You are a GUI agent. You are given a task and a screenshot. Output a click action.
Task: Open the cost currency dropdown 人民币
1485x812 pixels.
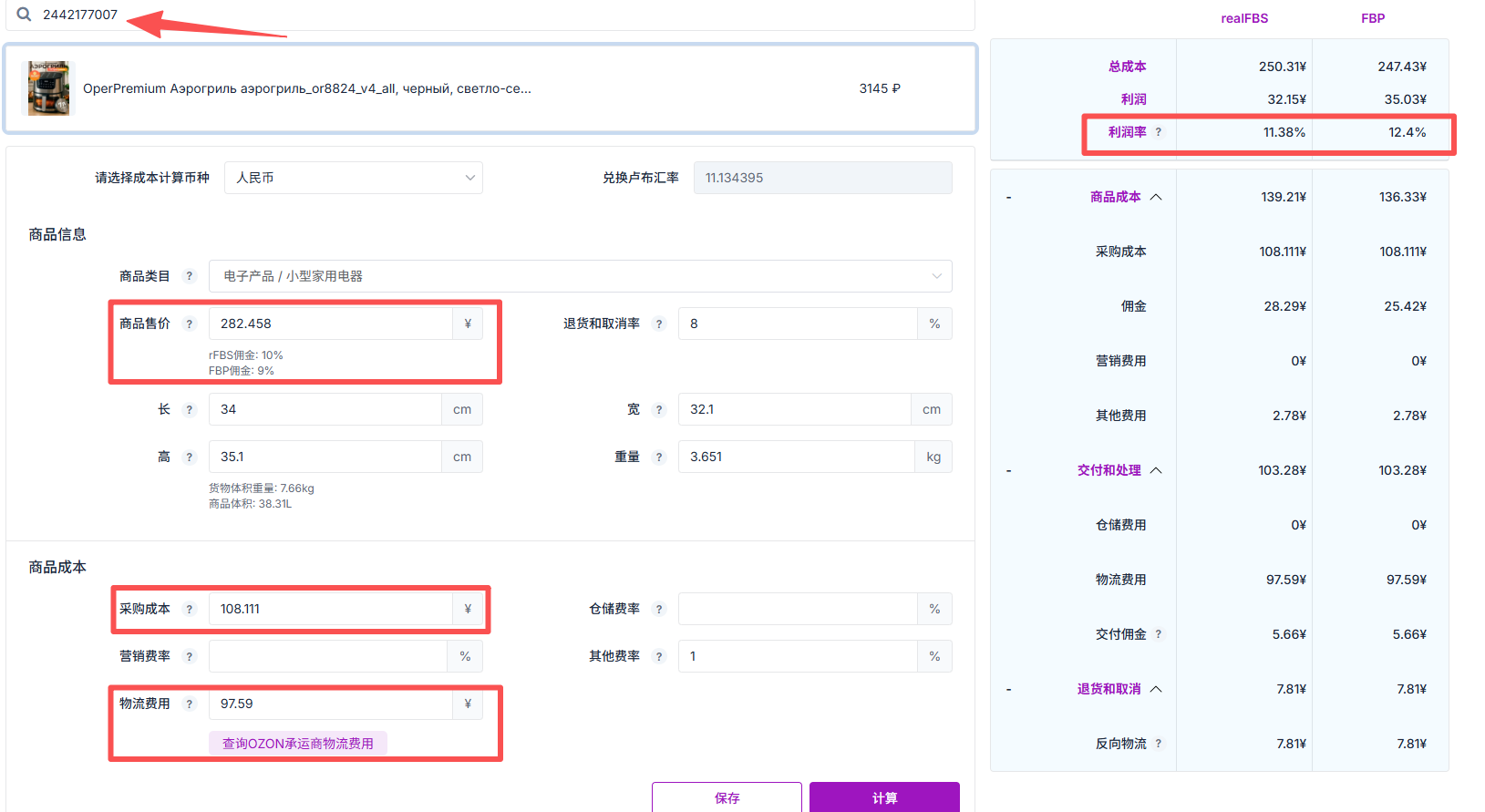tap(353, 178)
